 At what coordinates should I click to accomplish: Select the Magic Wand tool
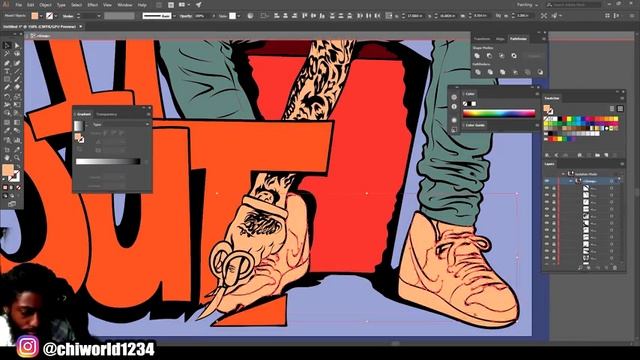(x=7, y=54)
